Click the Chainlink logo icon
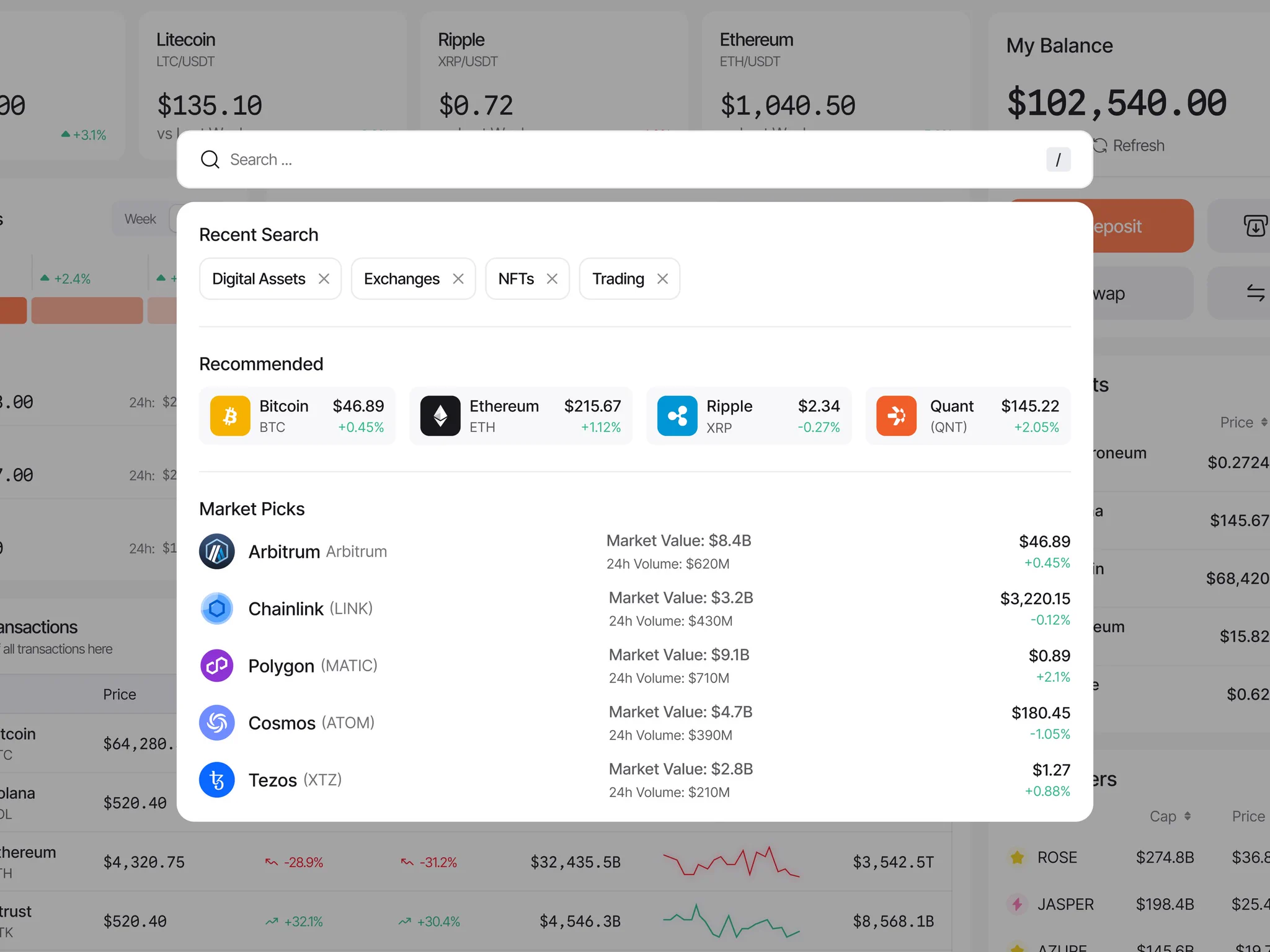1270x952 pixels. click(x=217, y=608)
